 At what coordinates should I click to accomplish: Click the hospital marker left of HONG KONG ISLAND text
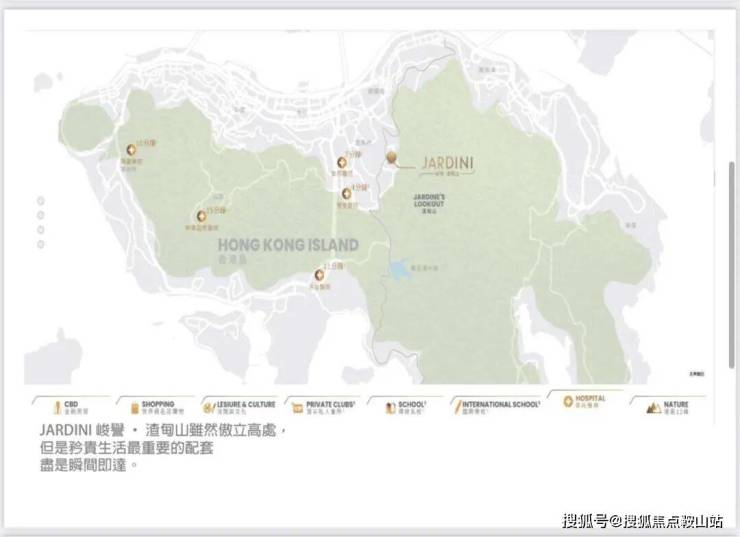point(202,216)
